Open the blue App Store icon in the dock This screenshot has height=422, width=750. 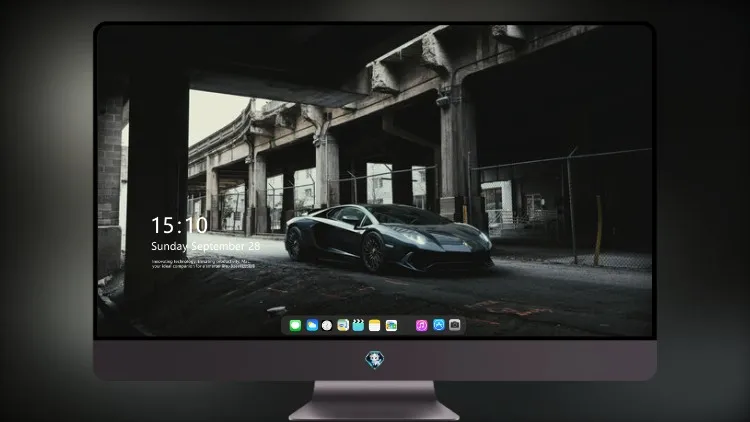click(x=439, y=325)
